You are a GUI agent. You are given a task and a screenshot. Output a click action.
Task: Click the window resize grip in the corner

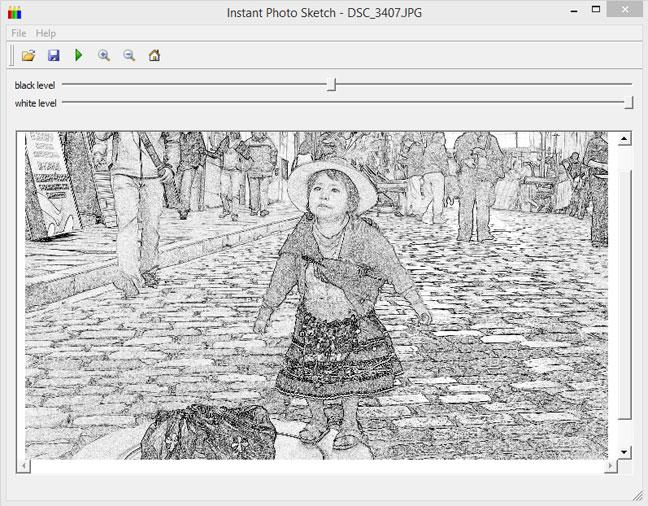coord(638,496)
